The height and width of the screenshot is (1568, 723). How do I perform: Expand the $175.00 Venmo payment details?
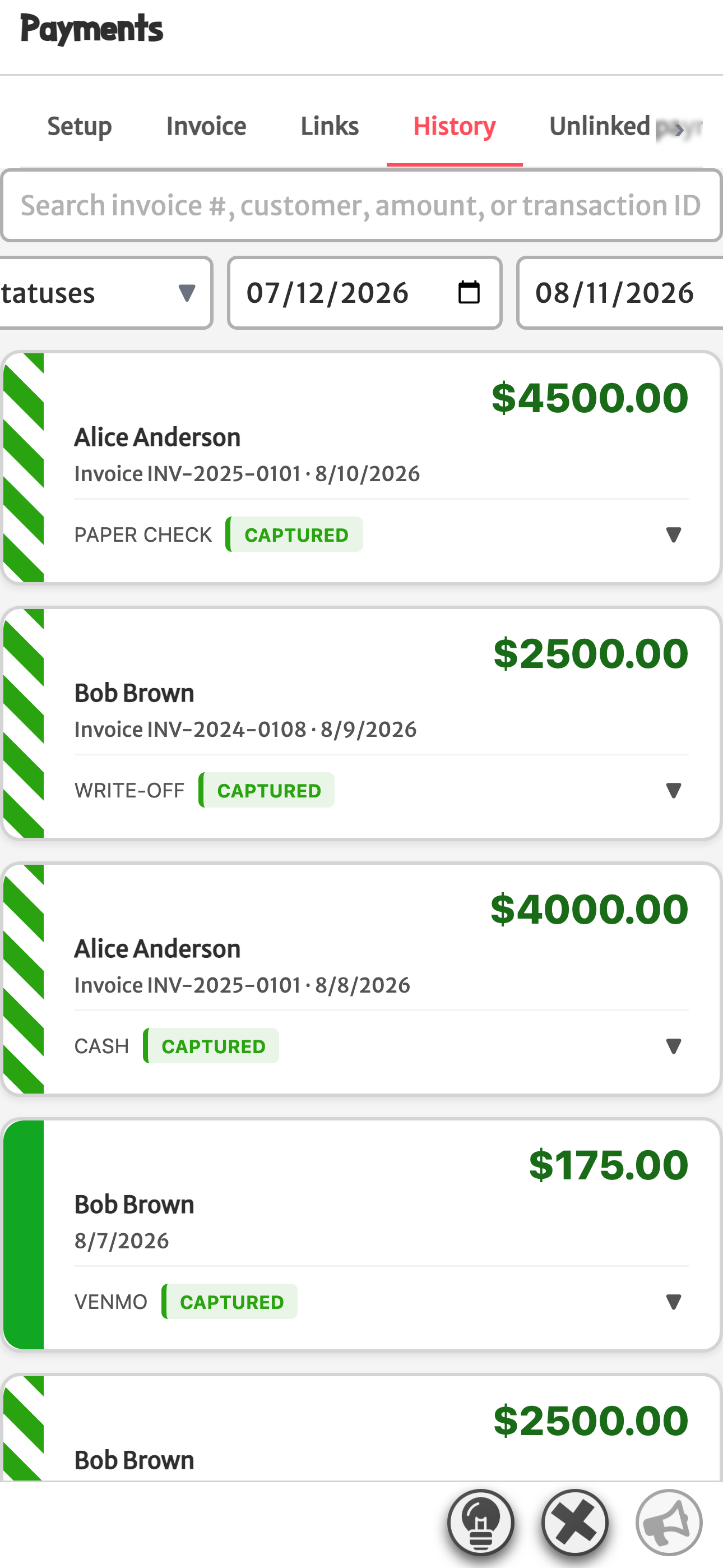tap(673, 1302)
